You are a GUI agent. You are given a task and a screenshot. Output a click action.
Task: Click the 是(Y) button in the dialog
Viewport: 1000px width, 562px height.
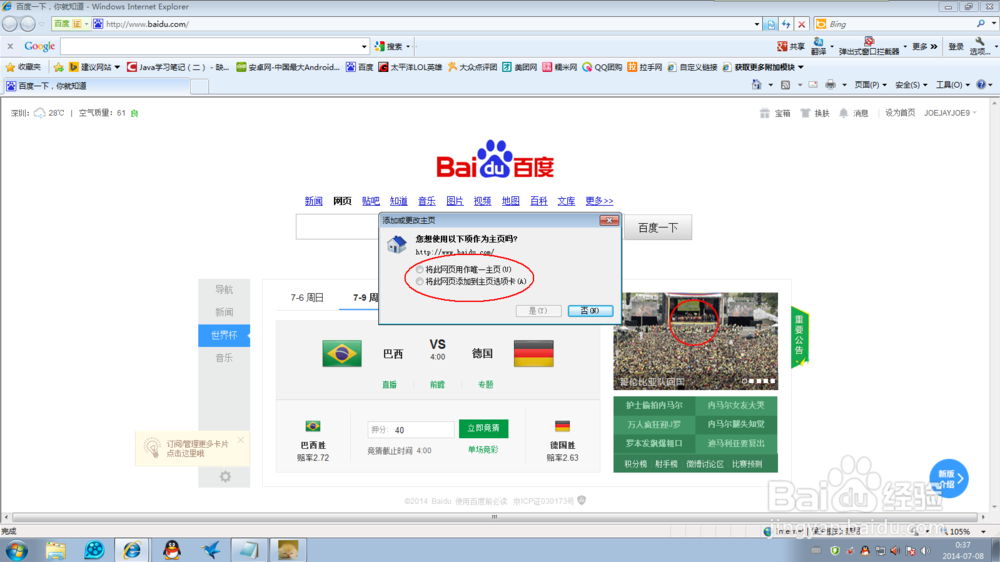point(538,311)
